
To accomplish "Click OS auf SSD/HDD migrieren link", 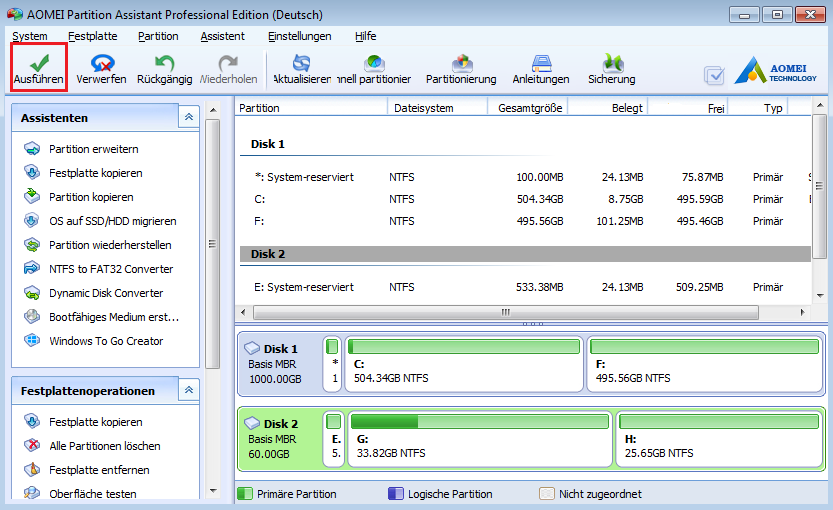I will pos(112,221).
